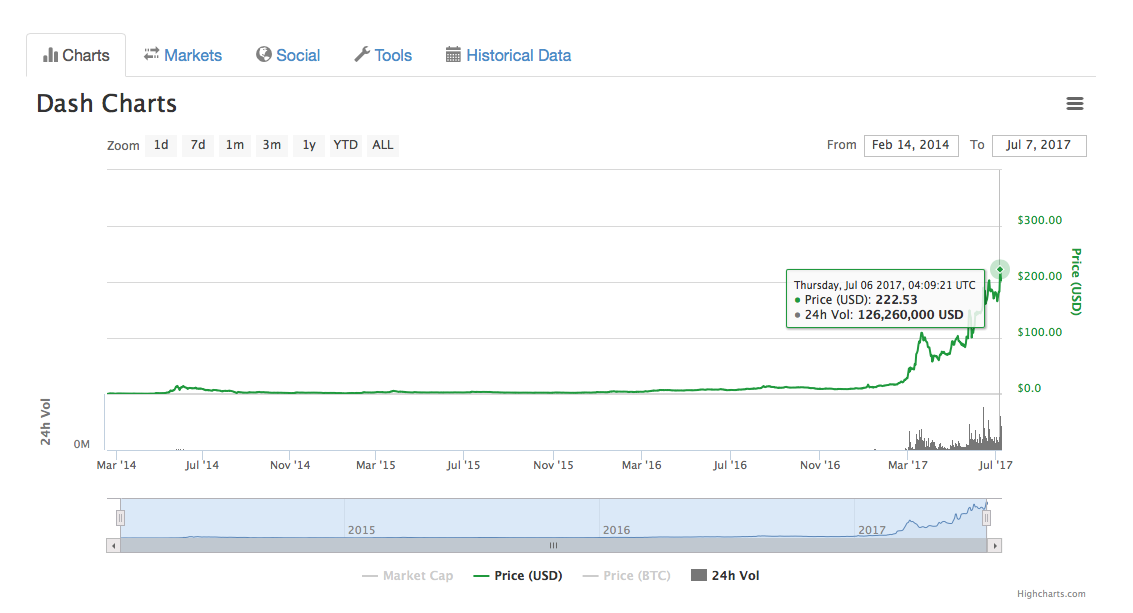Click the 24h Vol axis title
This screenshot has height=613, width=1133.
point(46,421)
